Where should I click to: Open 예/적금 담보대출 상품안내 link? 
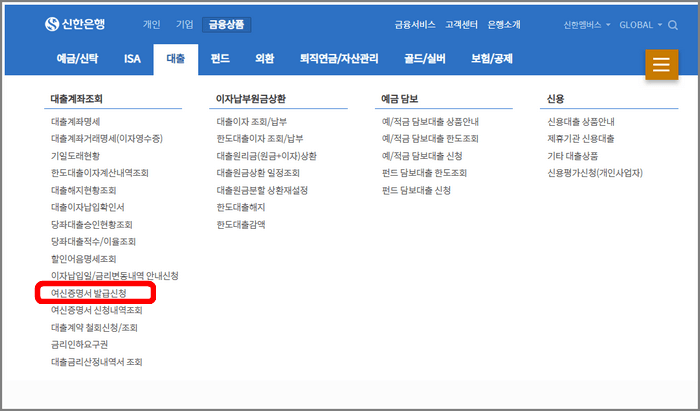430,122
